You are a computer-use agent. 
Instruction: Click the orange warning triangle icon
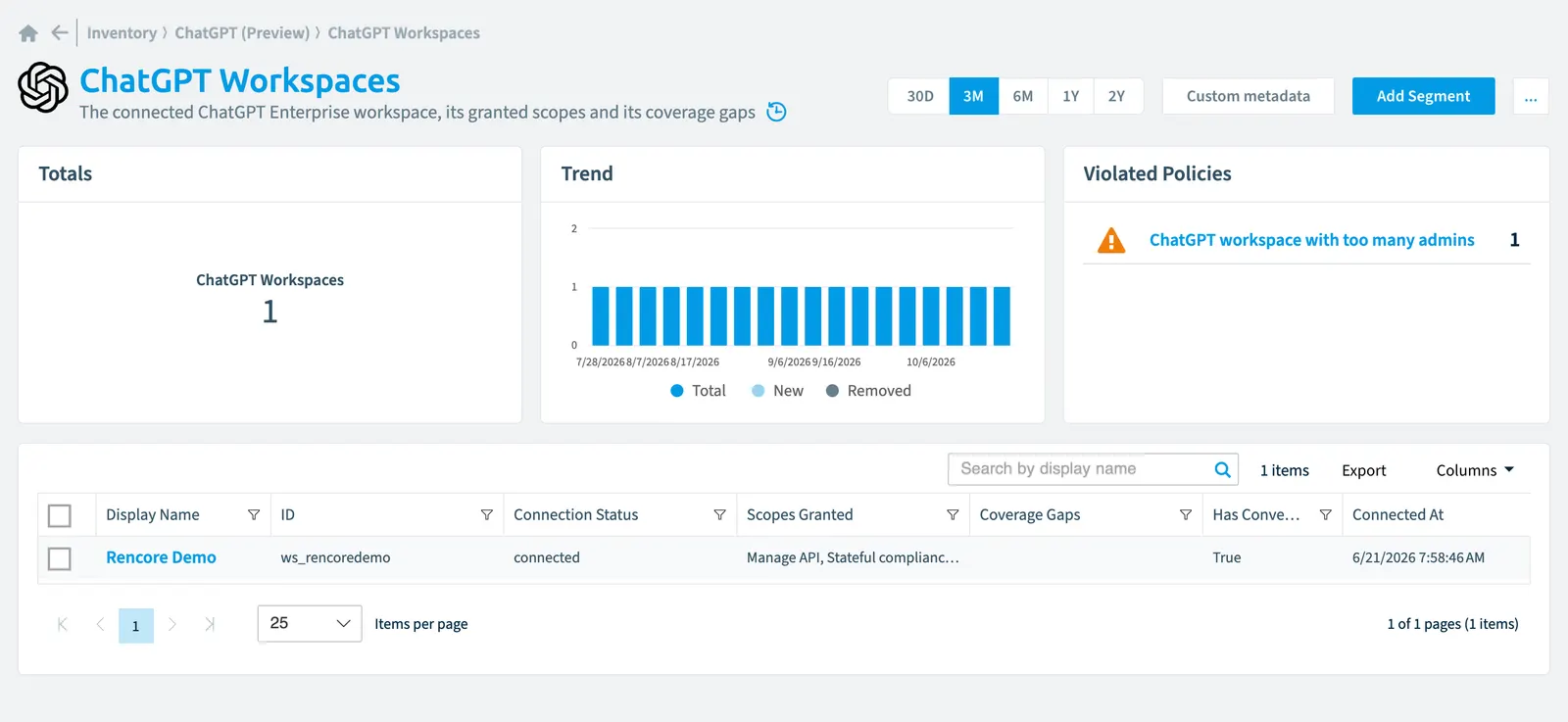click(1111, 240)
